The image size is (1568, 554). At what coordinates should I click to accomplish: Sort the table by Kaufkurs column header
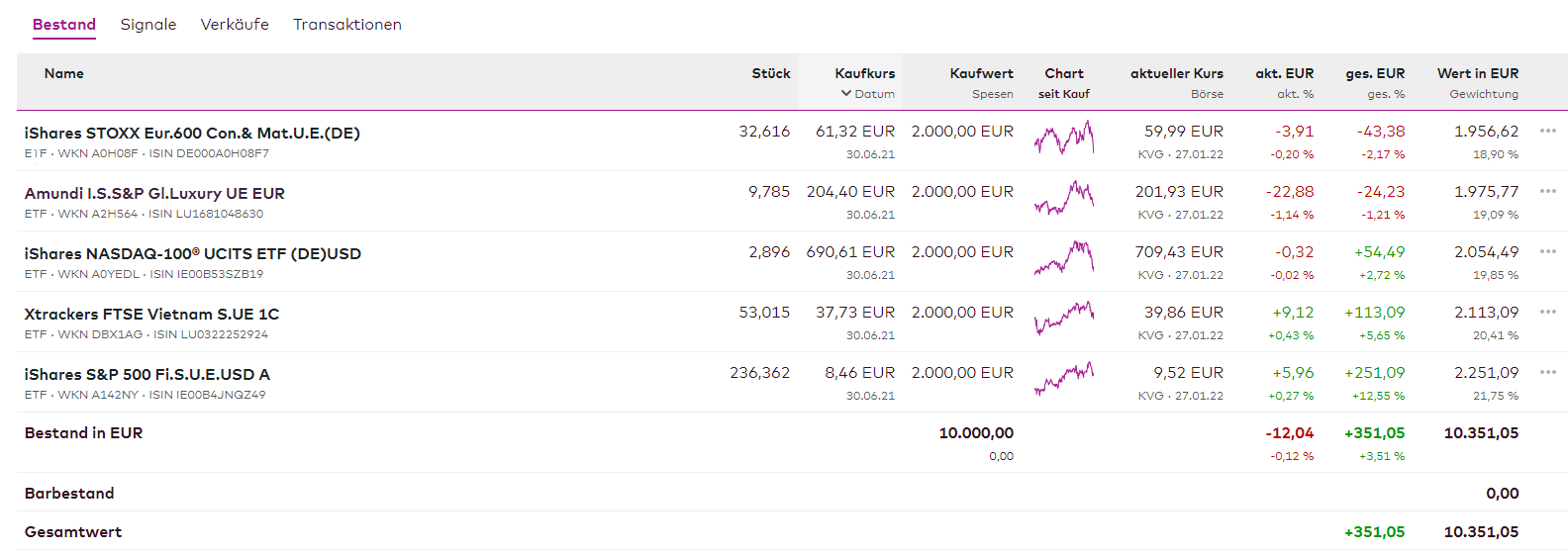[x=864, y=73]
